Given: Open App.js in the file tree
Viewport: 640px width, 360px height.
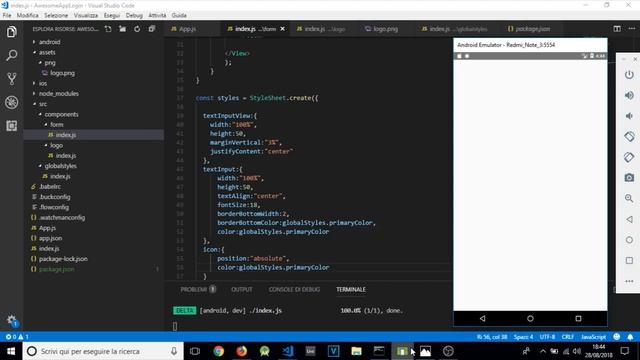Looking at the screenshot, I should tap(47, 228).
